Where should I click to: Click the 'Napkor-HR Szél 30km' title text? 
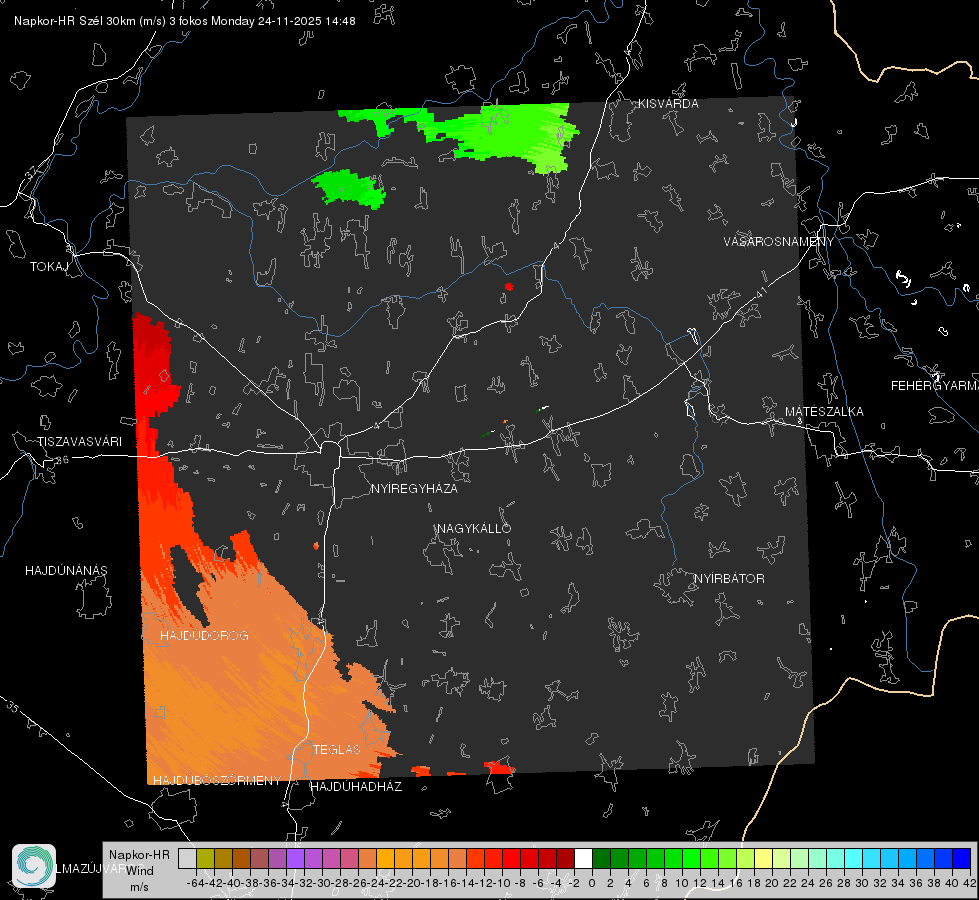[x=90, y=21]
